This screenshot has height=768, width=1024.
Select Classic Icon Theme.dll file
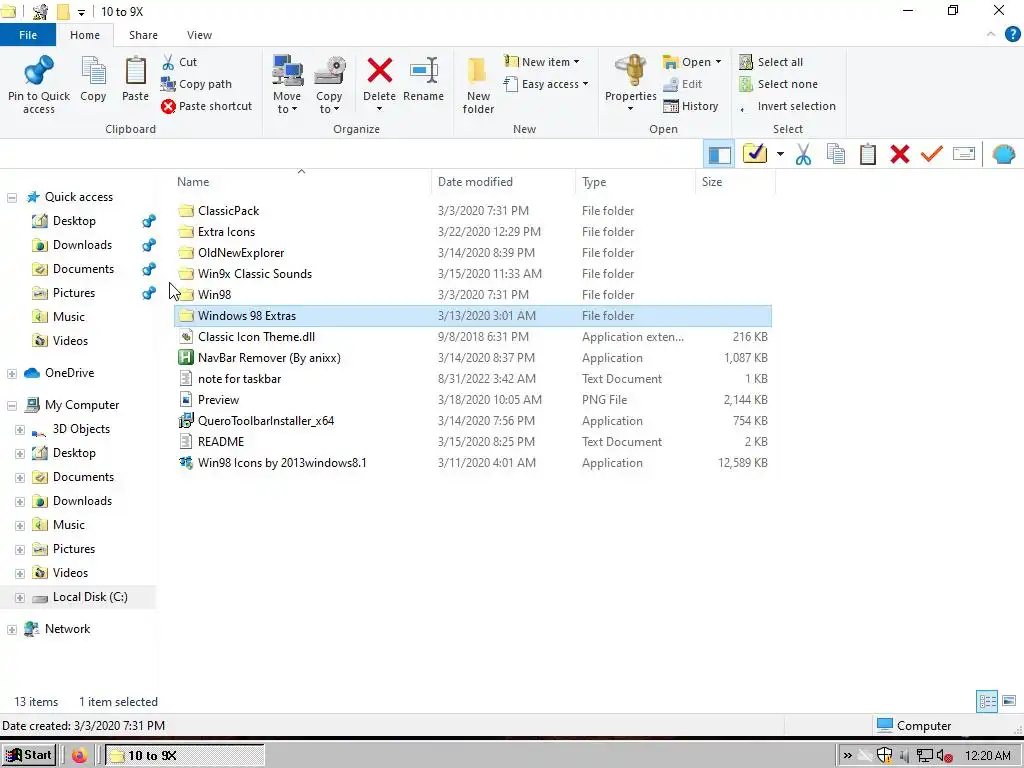(x=473, y=337)
